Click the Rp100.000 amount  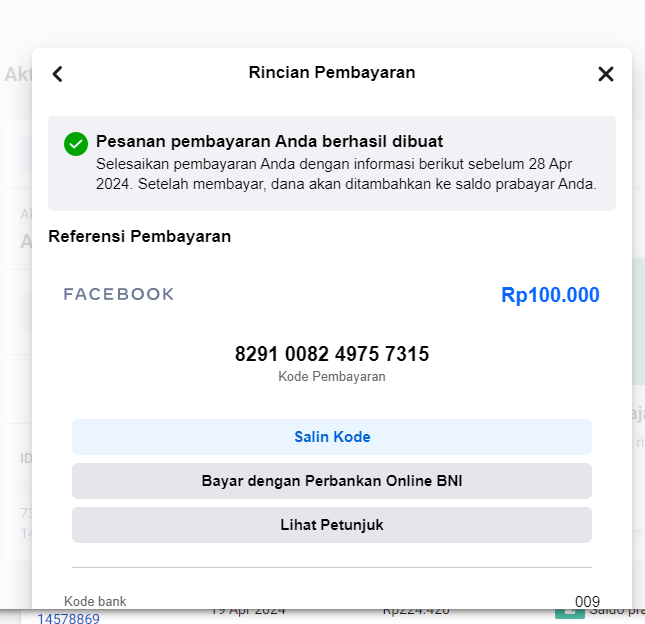550,295
